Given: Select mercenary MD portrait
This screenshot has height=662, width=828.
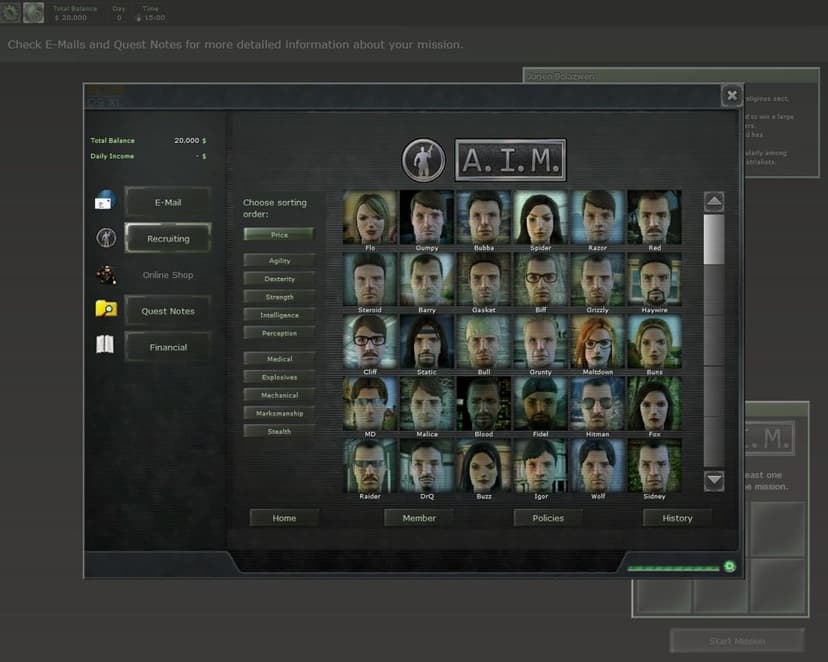Looking at the screenshot, I should pos(370,403).
